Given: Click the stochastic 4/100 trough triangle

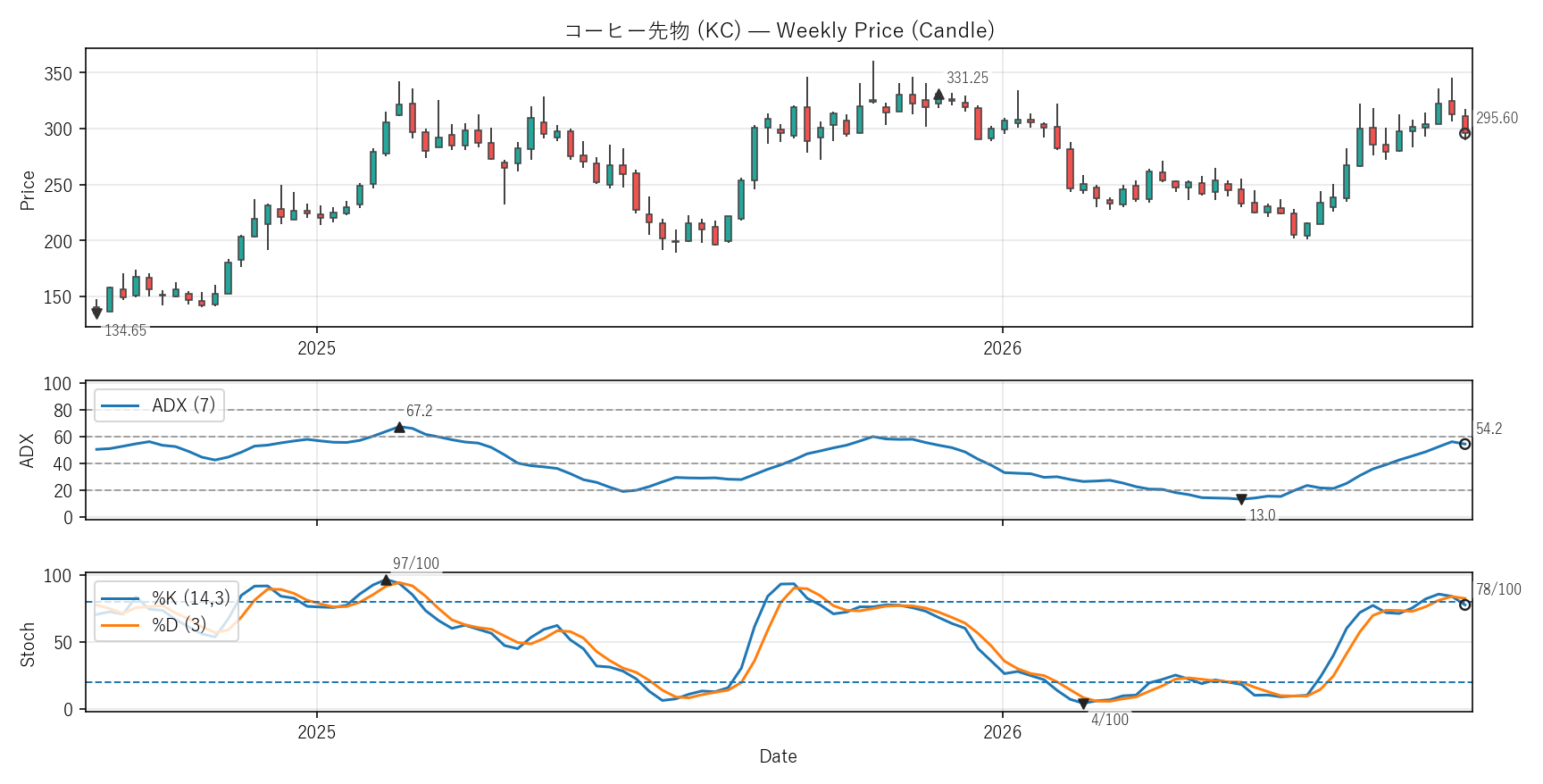Looking at the screenshot, I should click(1083, 704).
